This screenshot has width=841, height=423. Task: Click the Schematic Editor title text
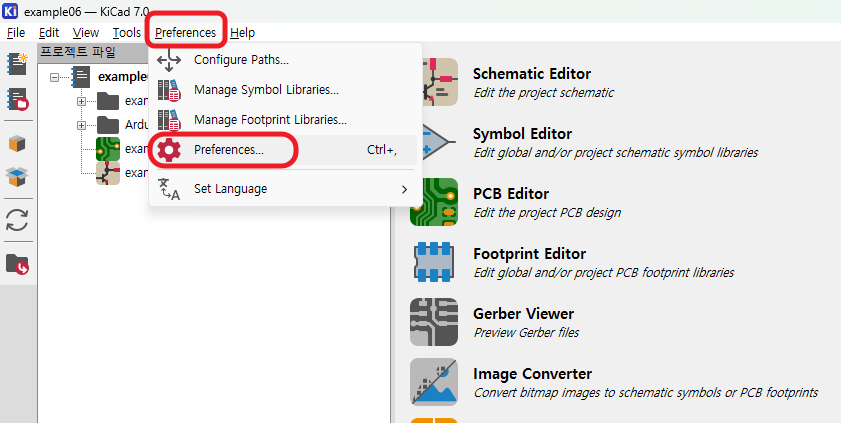click(532, 74)
